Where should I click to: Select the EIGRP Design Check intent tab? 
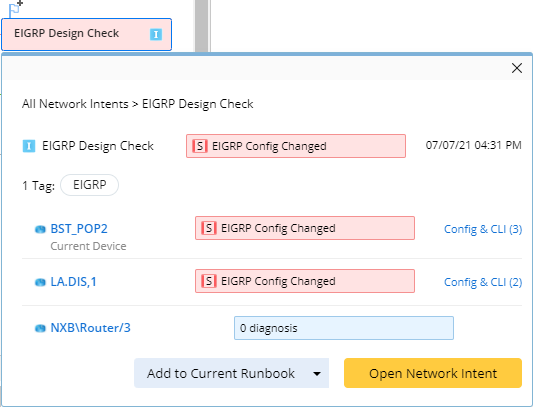coord(86,34)
